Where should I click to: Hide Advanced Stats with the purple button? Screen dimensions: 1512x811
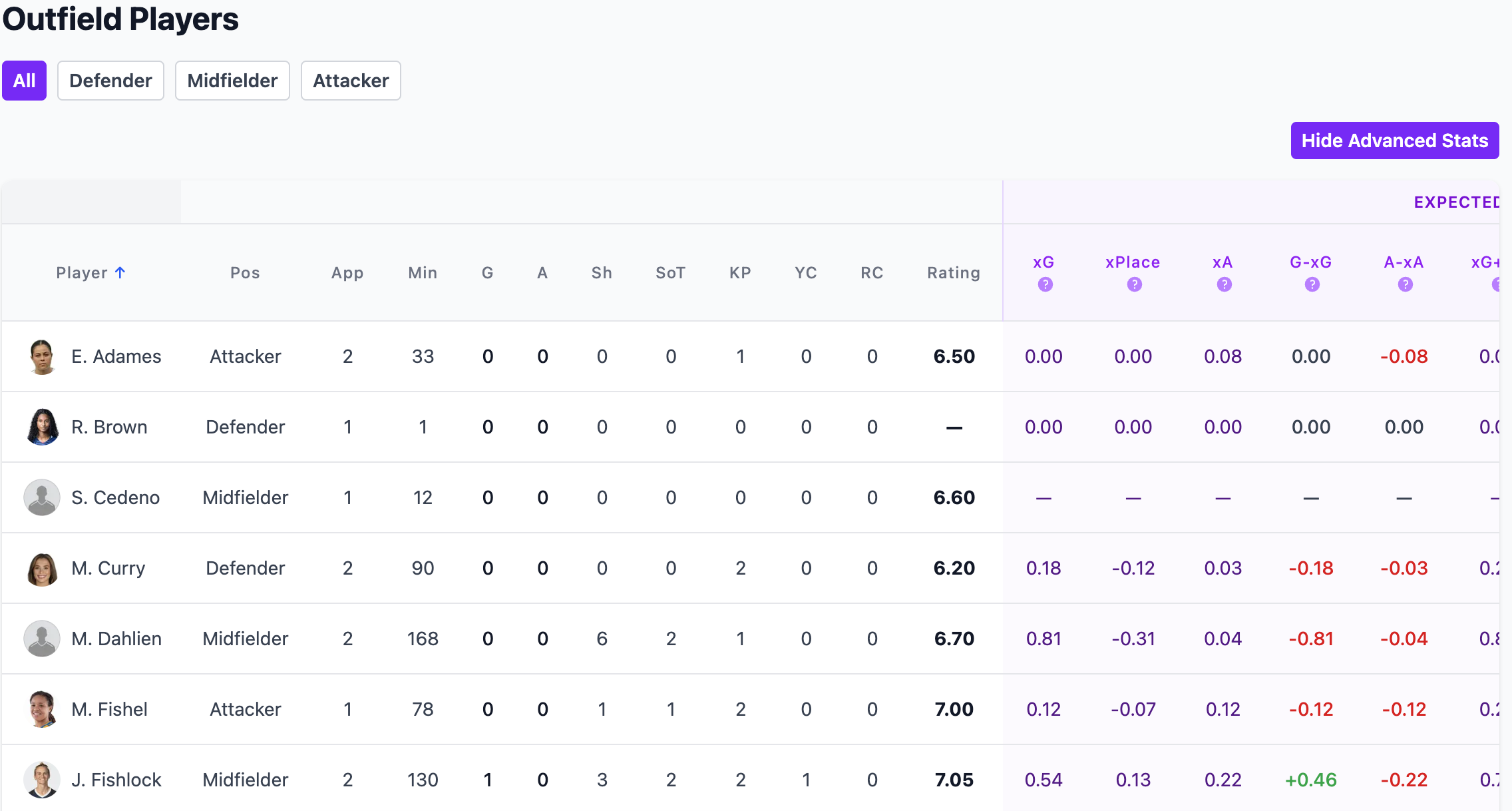1394,140
